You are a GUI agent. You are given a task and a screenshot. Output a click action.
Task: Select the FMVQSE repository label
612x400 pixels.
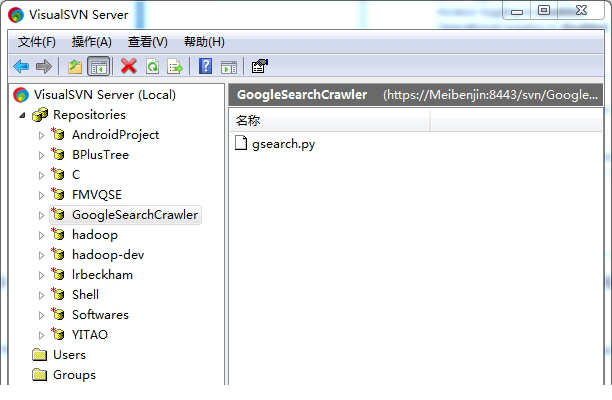(97, 195)
